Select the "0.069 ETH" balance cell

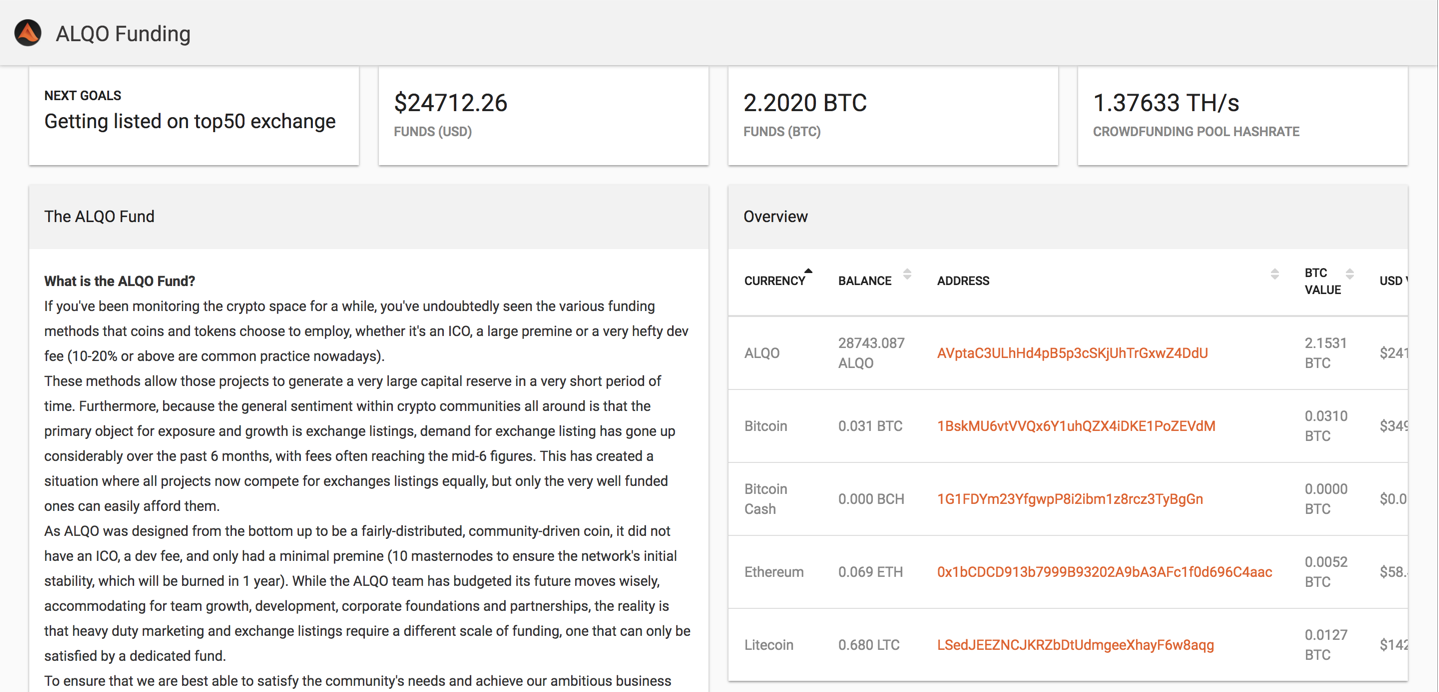point(870,572)
